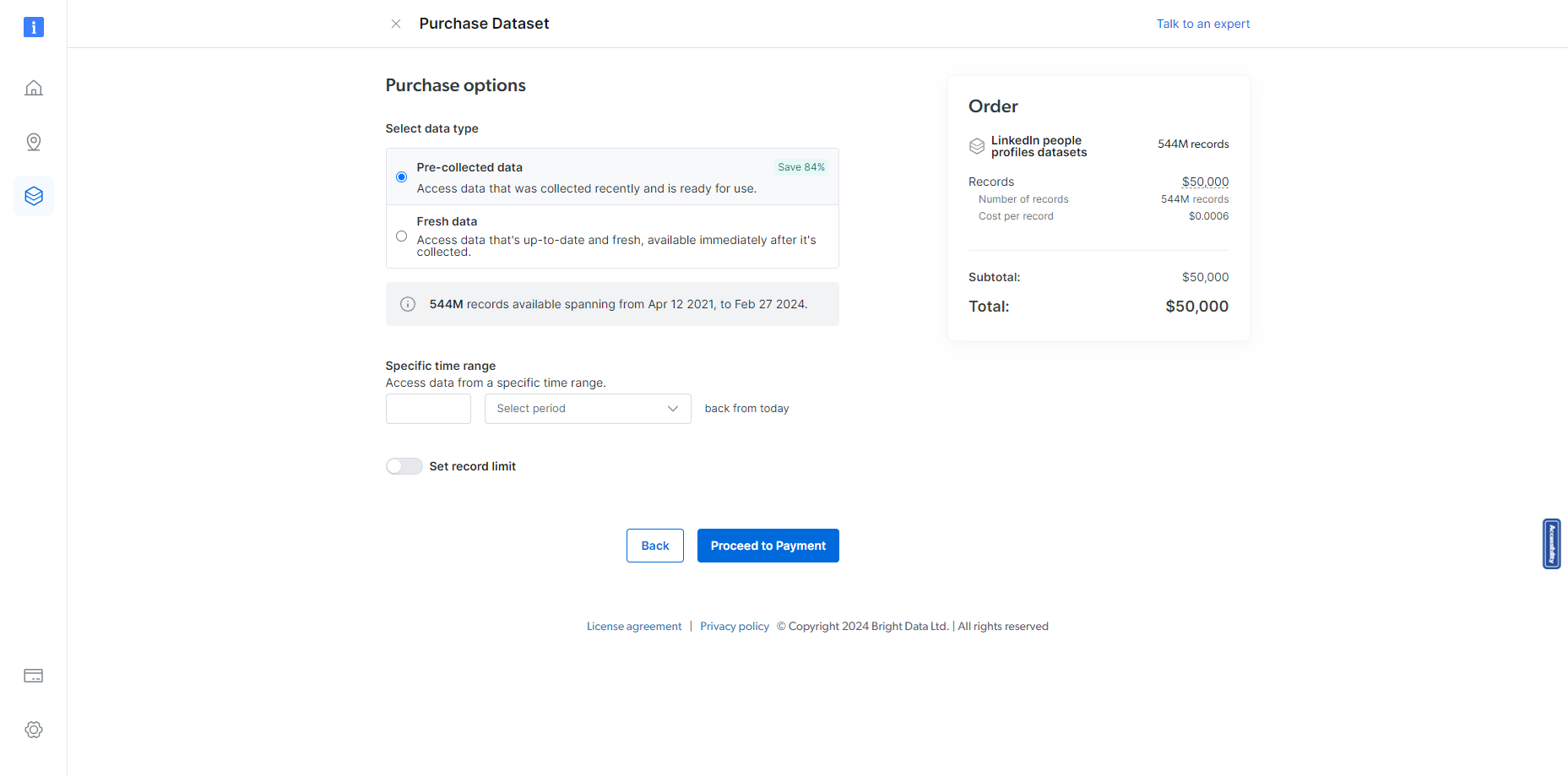Click the Proceed to Payment button

pyautogui.click(x=768, y=546)
